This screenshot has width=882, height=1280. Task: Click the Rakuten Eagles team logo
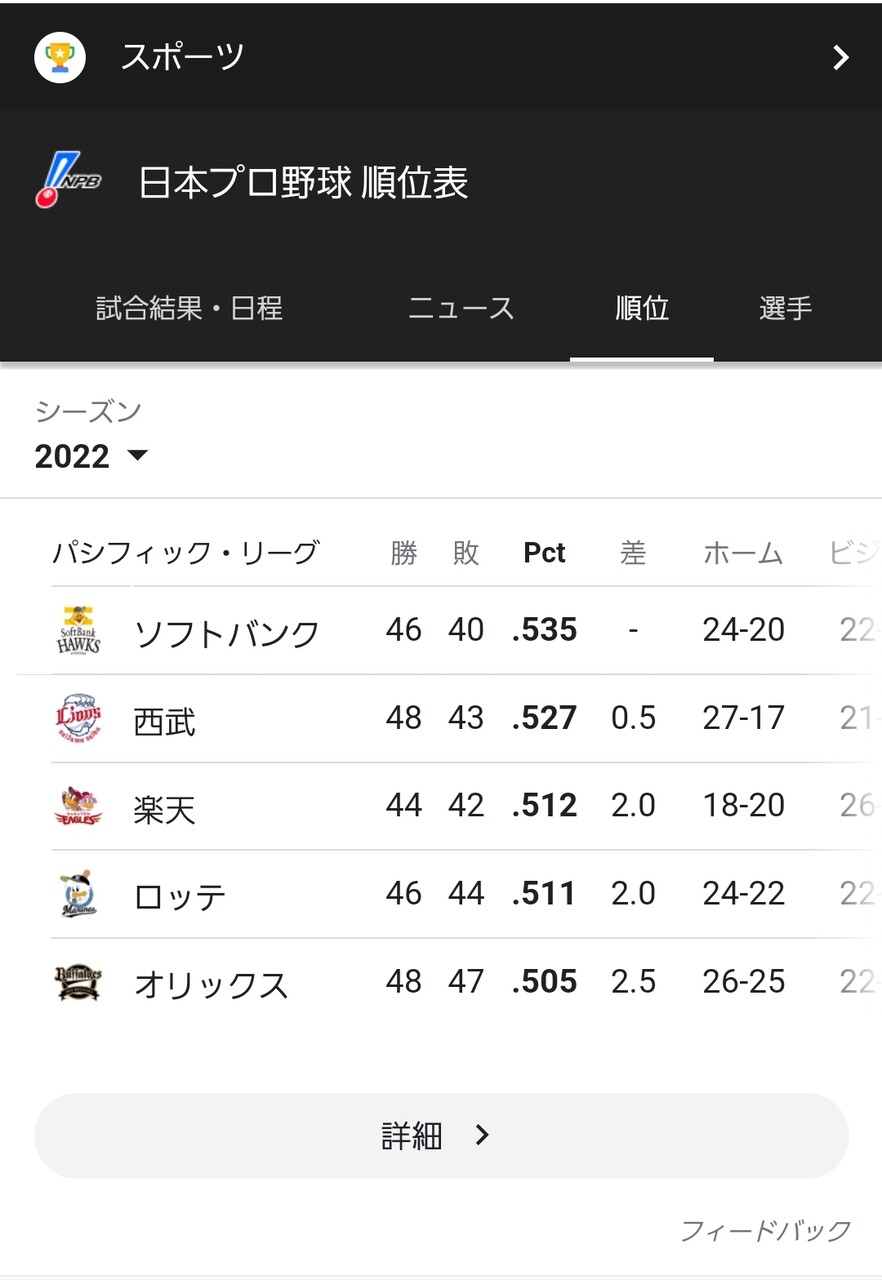78,806
